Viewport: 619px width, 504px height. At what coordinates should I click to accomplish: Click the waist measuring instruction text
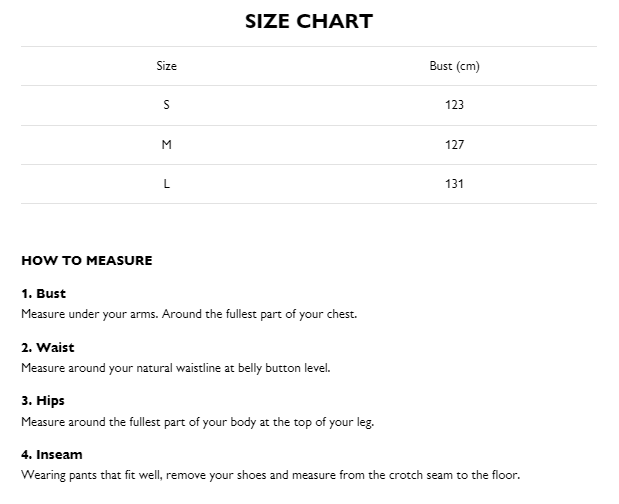[175, 368]
